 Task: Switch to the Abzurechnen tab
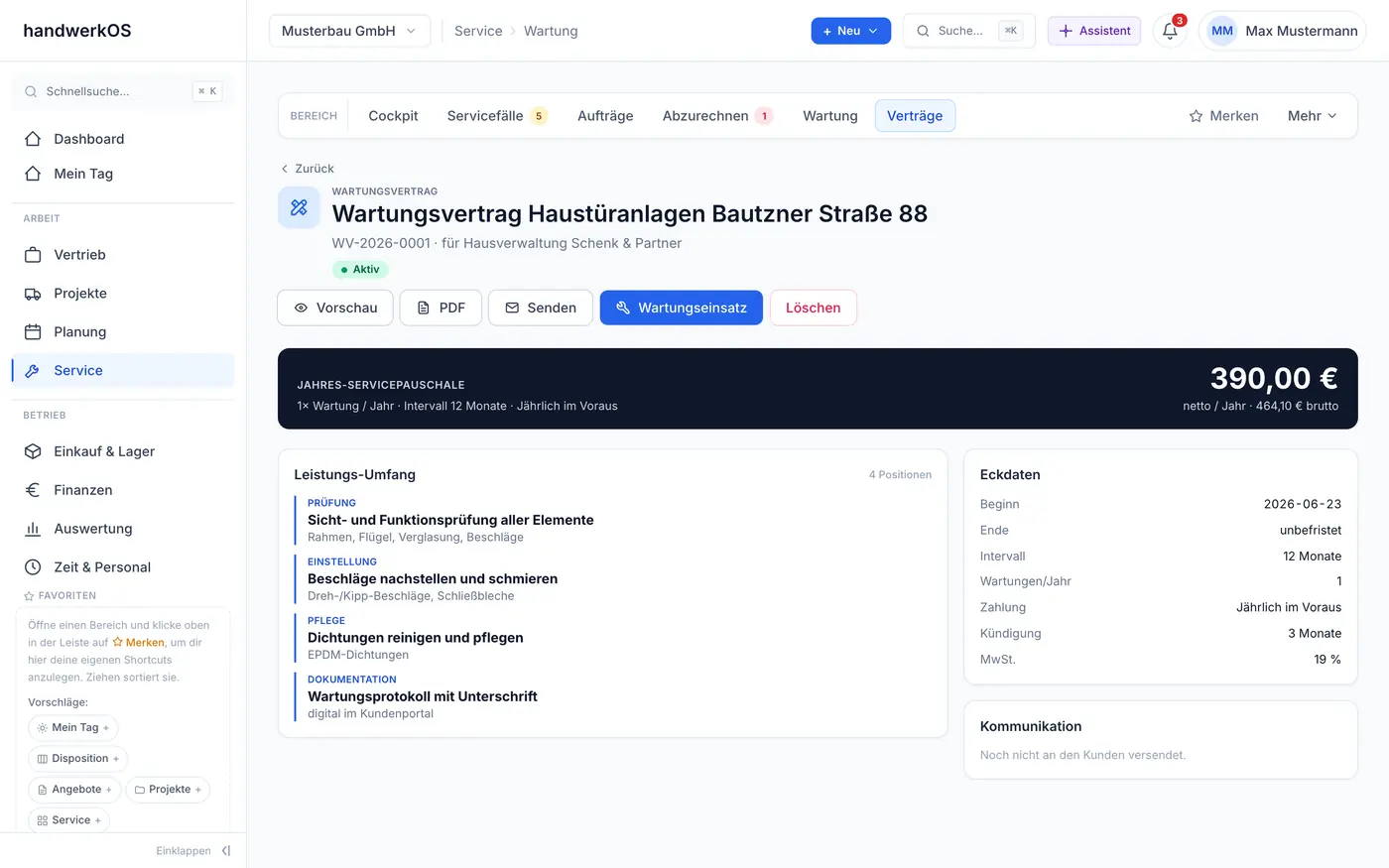[717, 116]
